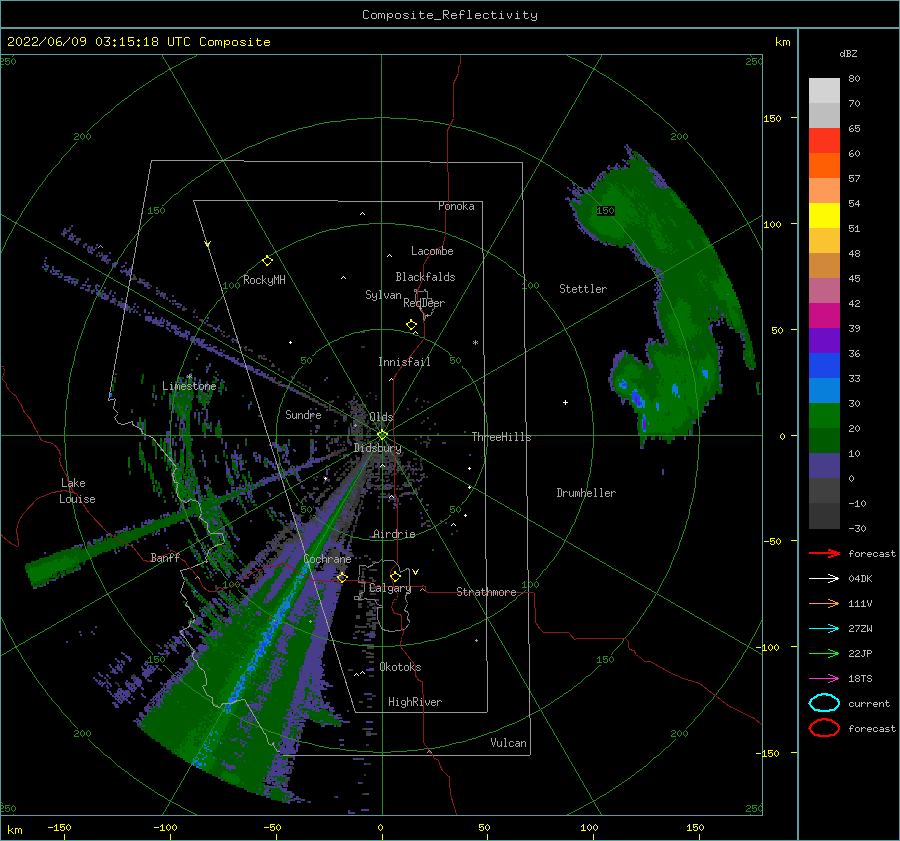The height and width of the screenshot is (841, 900).
Task: Click the blue 33-36 dBZ color swatch
Action: pyautogui.click(x=824, y=365)
